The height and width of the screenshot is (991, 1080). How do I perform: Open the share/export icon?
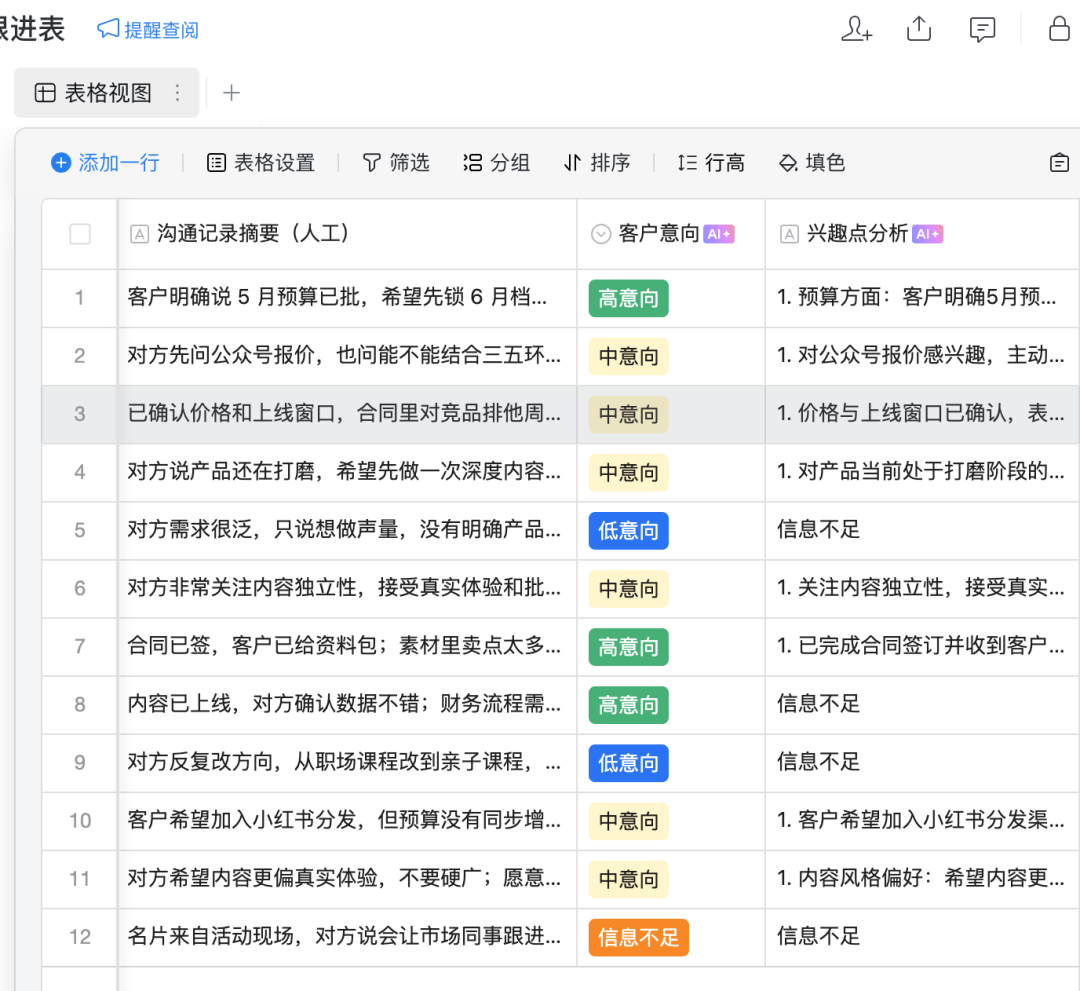tap(919, 29)
